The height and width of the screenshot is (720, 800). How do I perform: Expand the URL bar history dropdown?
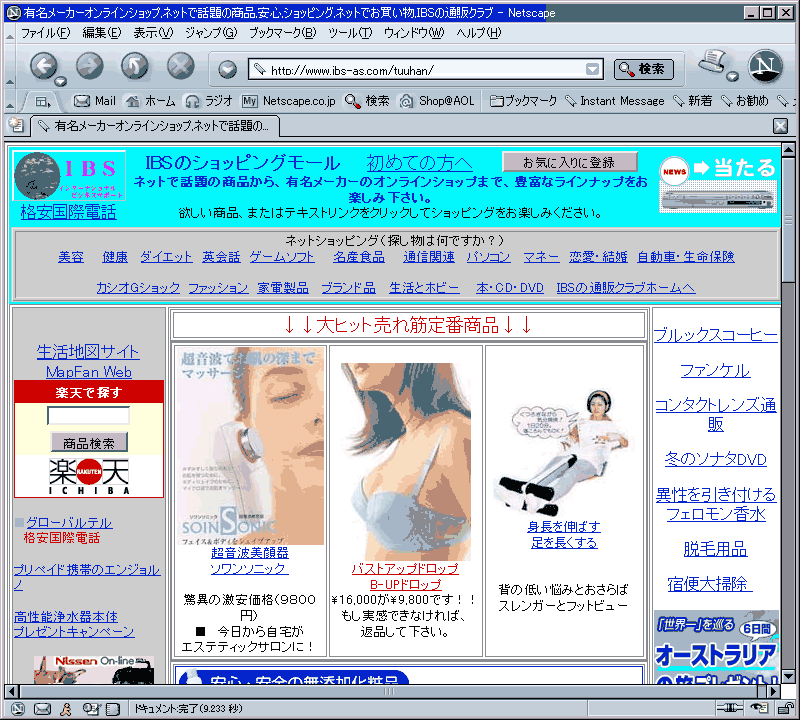(x=592, y=69)
